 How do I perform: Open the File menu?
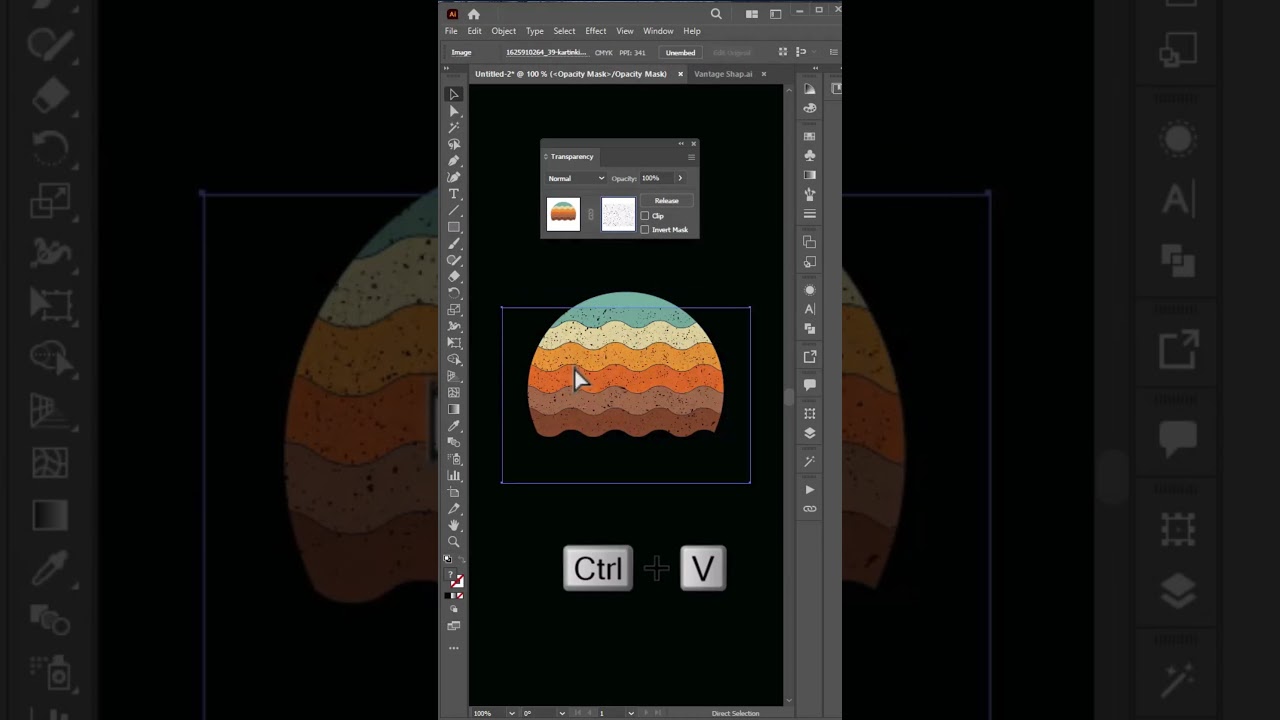click(x=452, y=31)
